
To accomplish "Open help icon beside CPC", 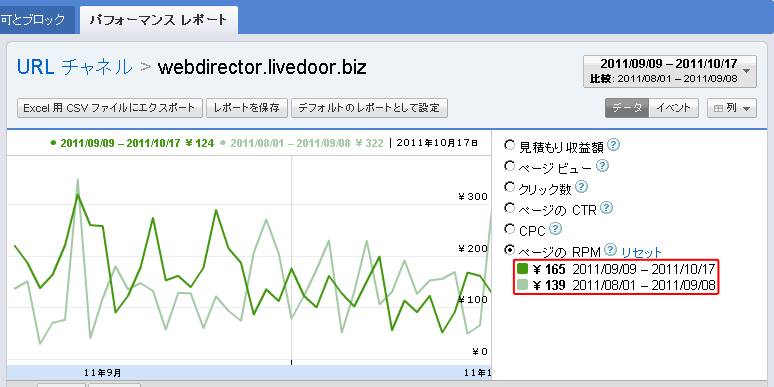I will (556, 229).
